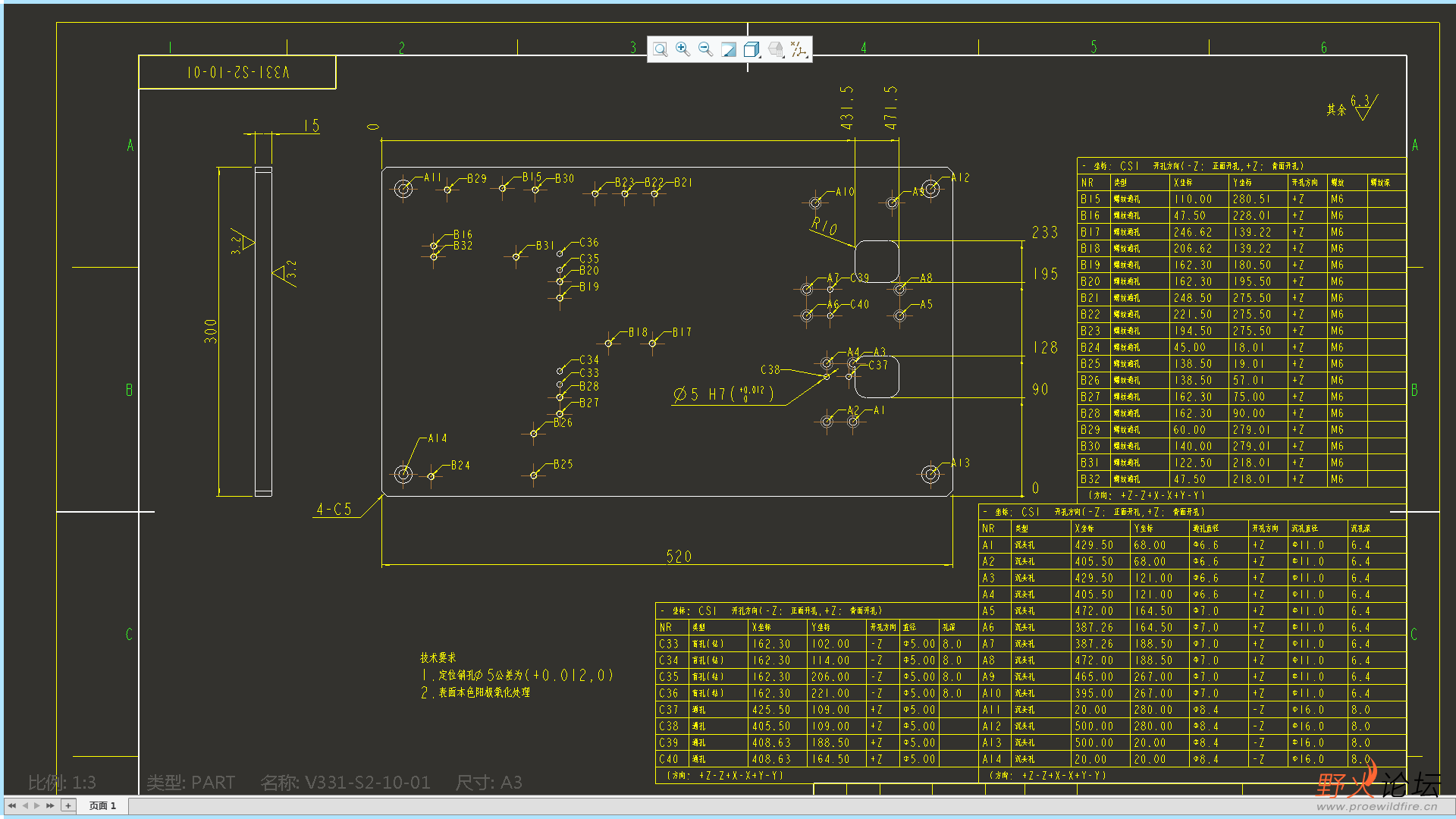This screenshot has width=1456, height=819.
Task: Open the datum display filters dropdown
Action: 799,49
